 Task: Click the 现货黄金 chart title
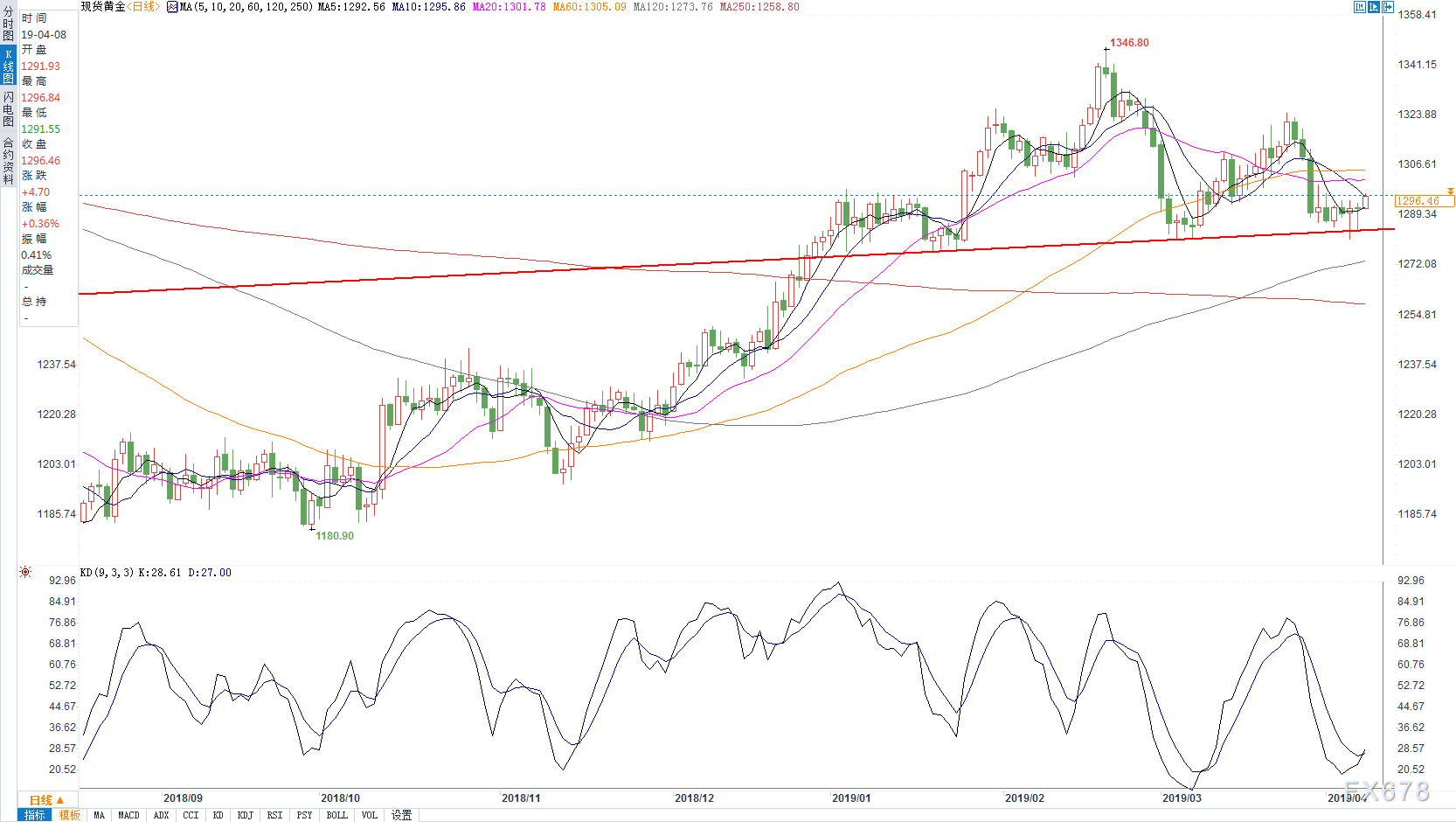pos(103,7)
